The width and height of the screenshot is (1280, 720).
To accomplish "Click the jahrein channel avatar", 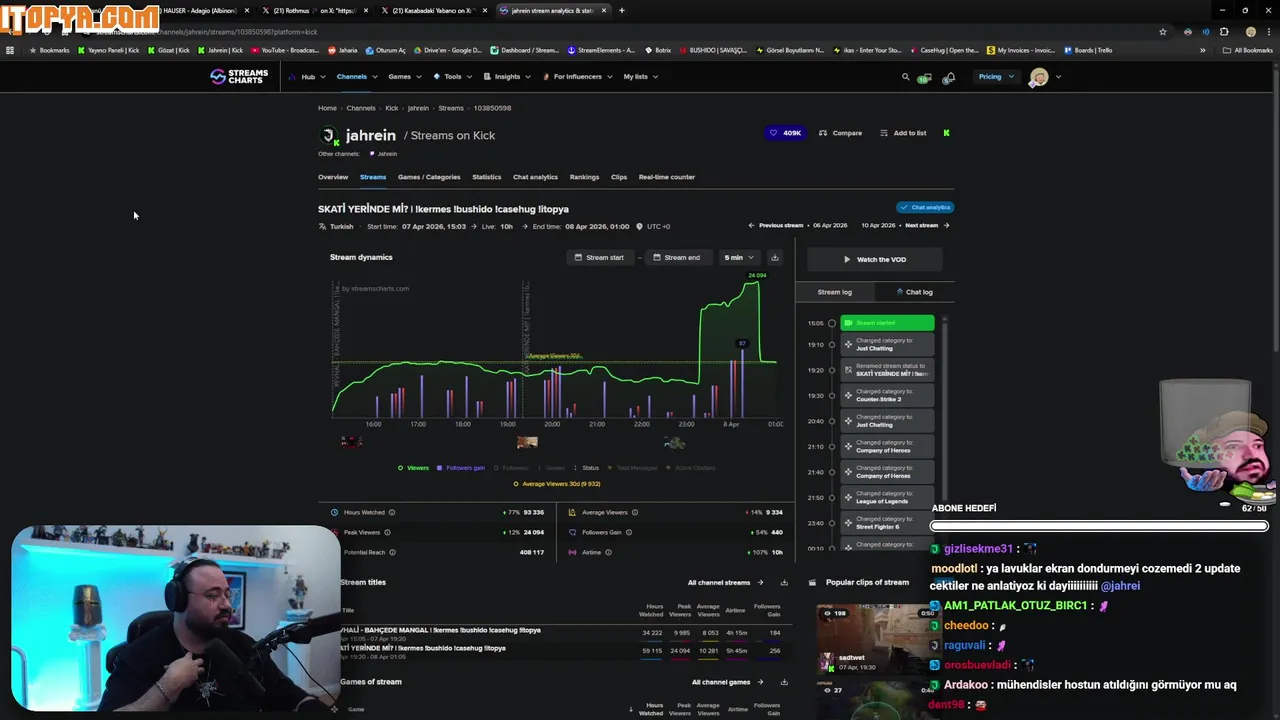I will click(x=329, y=136).
